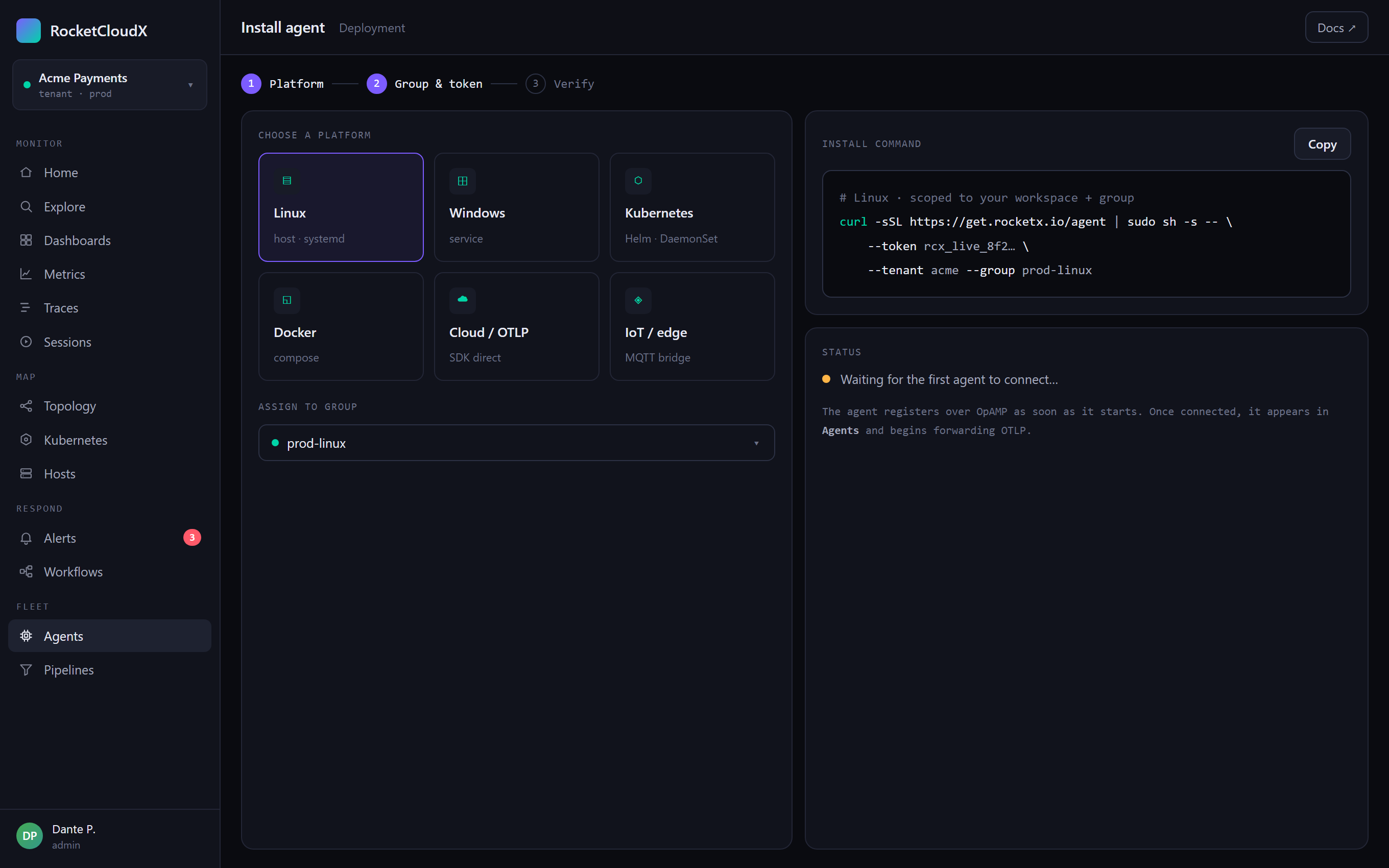Click the Metrics chart icon
Screen dimensions: 1389x868
click(26, 274)
